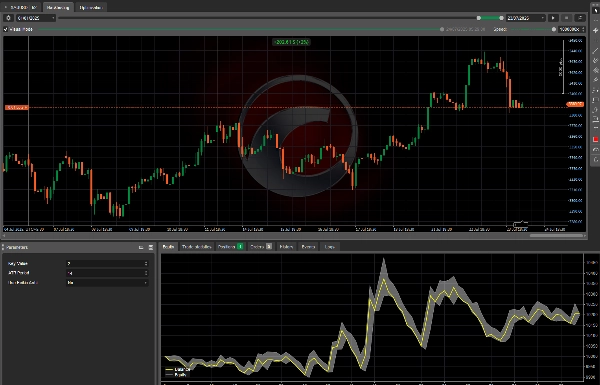Click the orange current price tag on the price axis

point(575,104)
